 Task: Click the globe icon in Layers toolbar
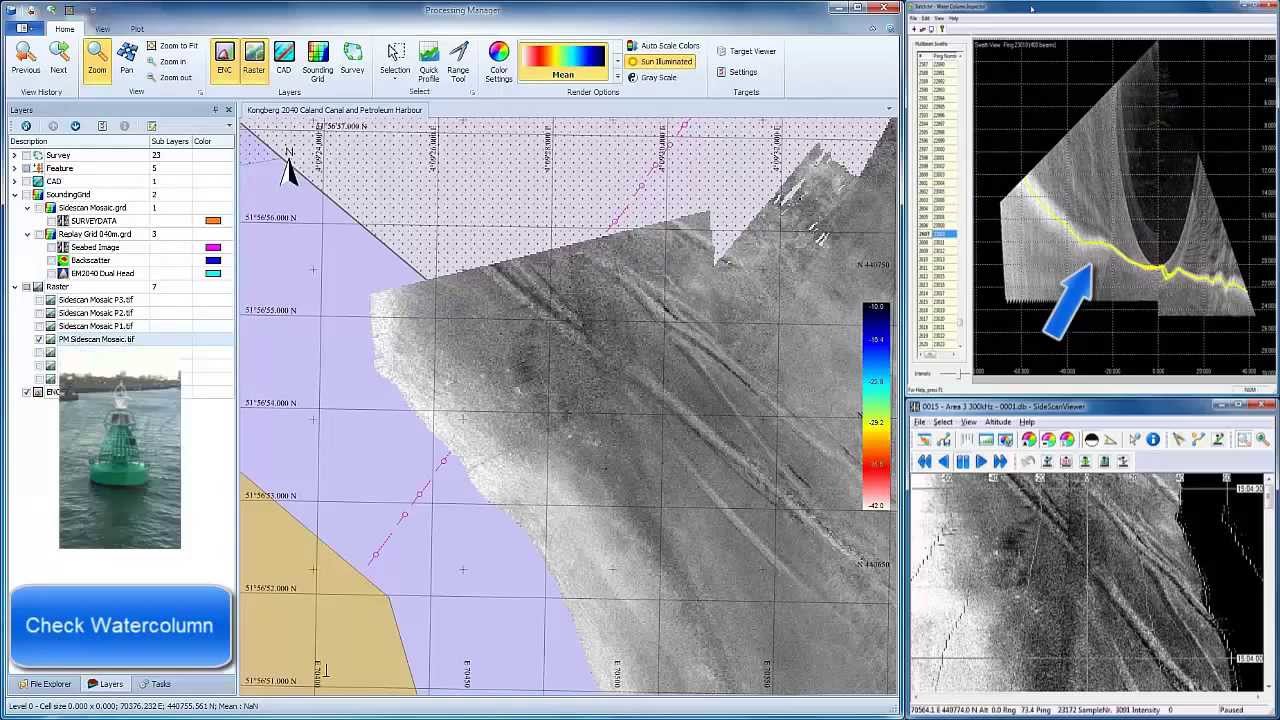[26, 126]
